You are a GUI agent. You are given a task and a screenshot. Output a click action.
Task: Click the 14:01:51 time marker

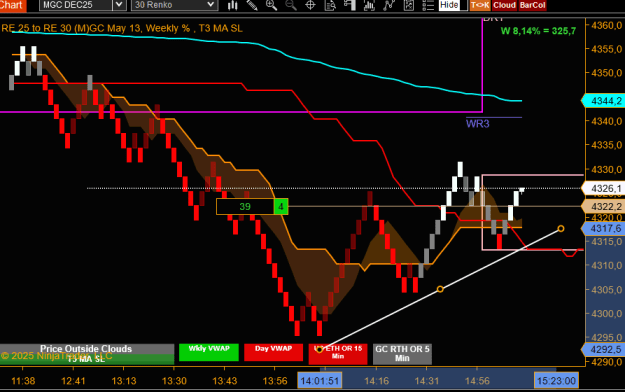[320, 380]
